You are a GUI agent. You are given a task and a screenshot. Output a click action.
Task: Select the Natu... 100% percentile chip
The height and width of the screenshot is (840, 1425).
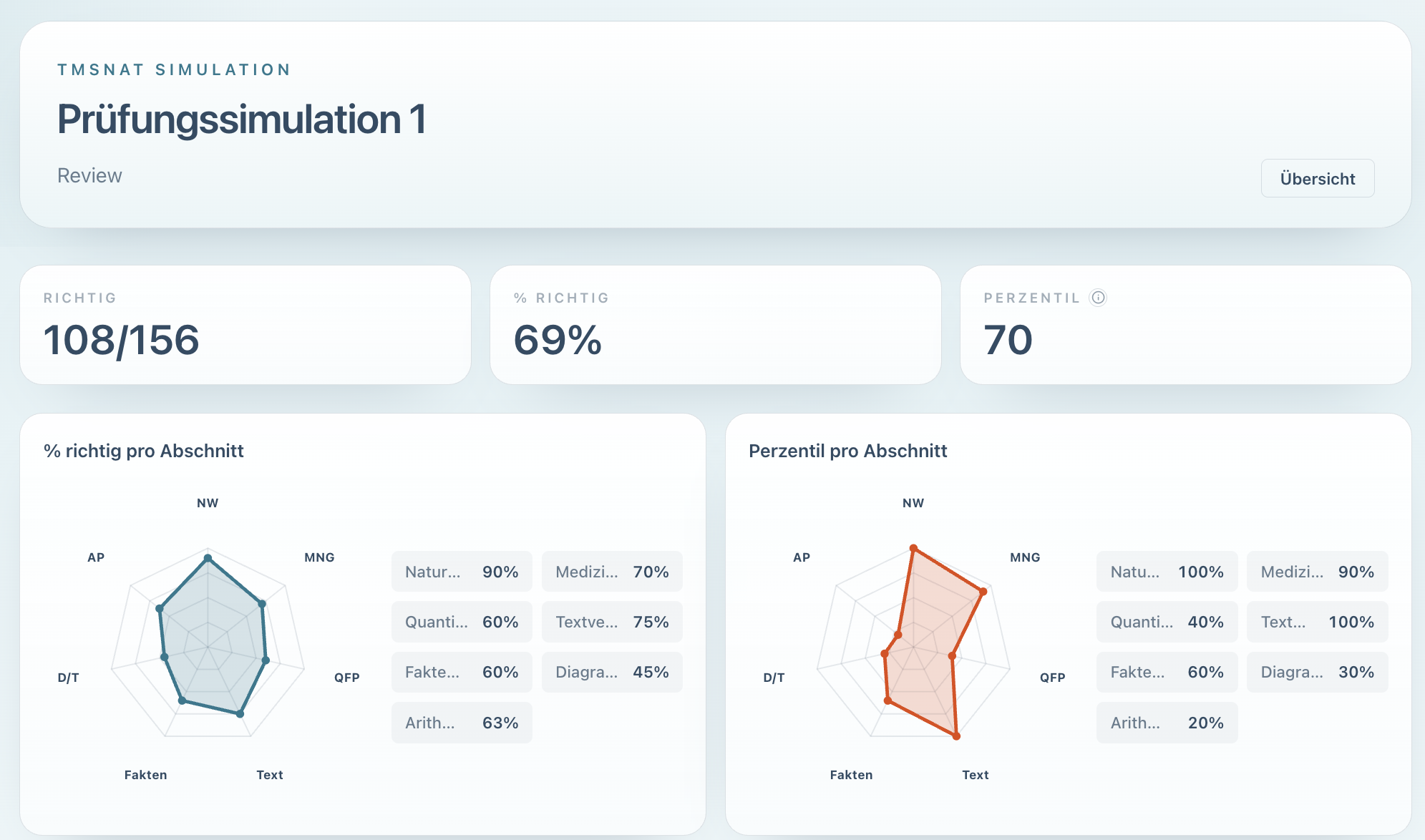pos(1167,572)
